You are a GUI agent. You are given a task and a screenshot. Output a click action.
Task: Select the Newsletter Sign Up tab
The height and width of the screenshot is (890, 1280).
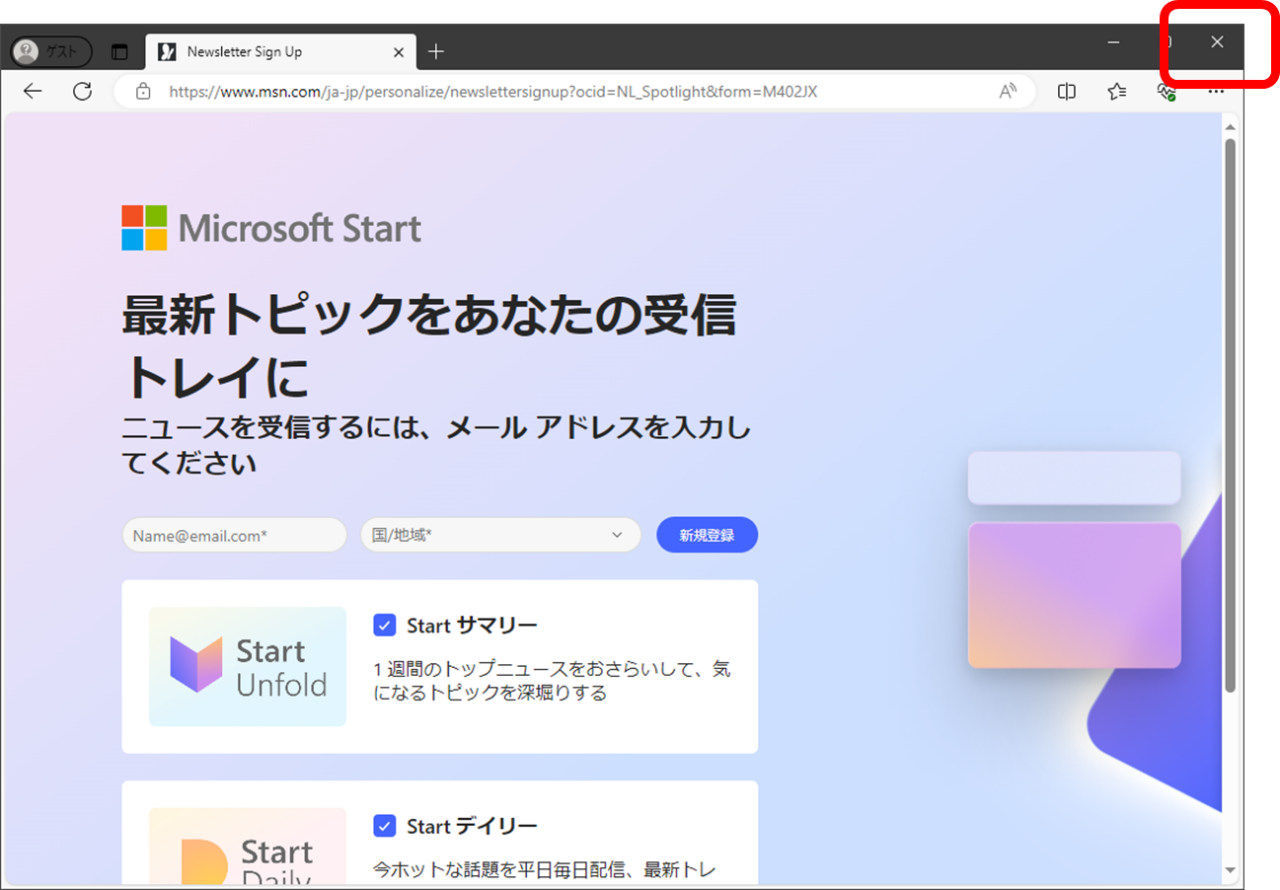[279, 52]
